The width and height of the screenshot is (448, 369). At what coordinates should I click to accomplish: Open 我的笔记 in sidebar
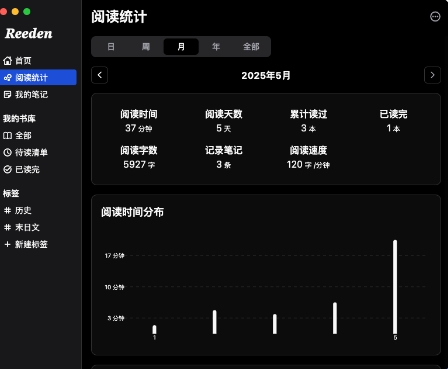(x=26, y=95)
